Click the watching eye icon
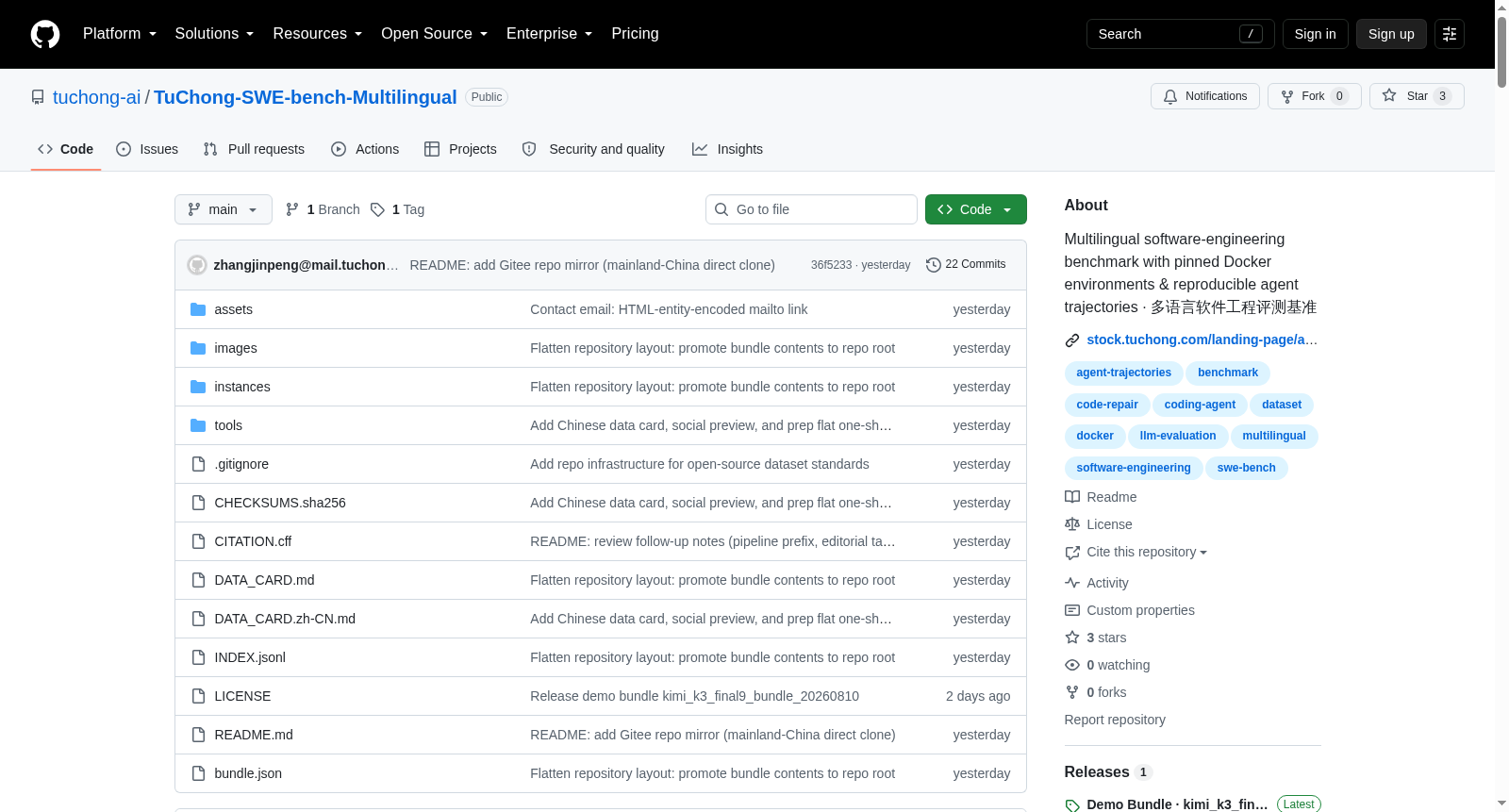The height and width of the screenshot is (812, 1509). (1072, 665)
